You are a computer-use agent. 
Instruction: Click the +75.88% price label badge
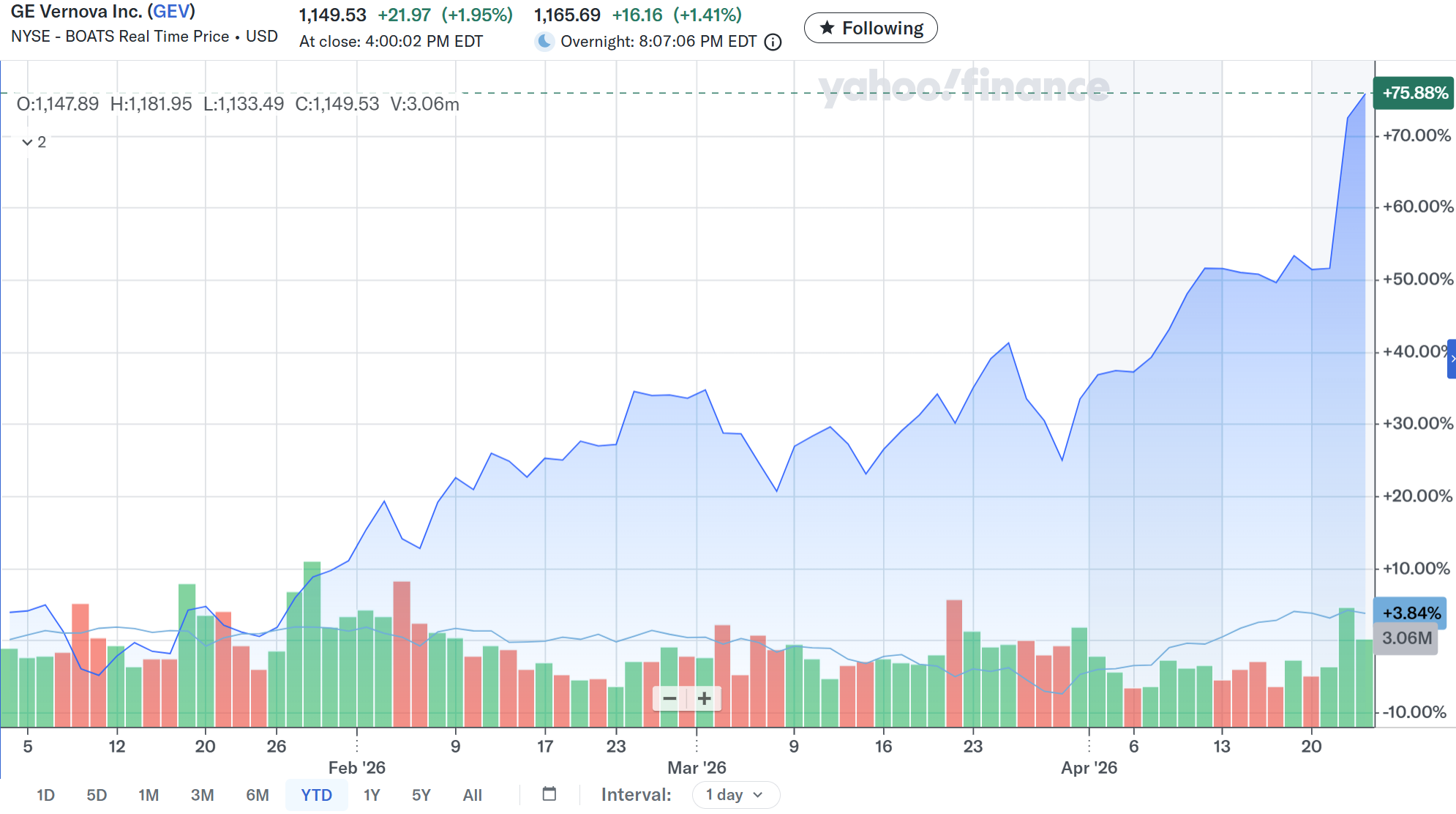(1414, 93)
